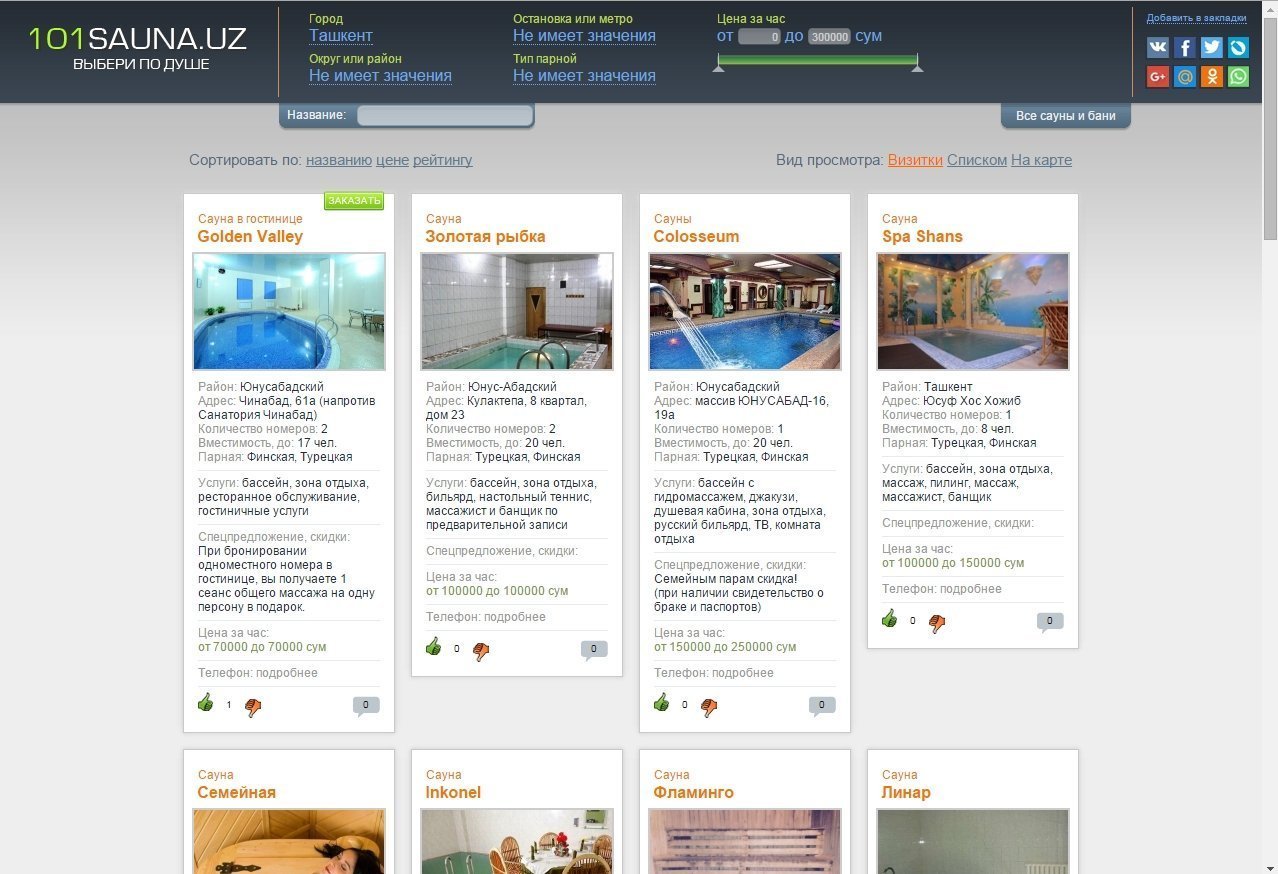1278x874 pixels.
Task: Share the page on LiveJournal
Action: [x=1238, y=47]
